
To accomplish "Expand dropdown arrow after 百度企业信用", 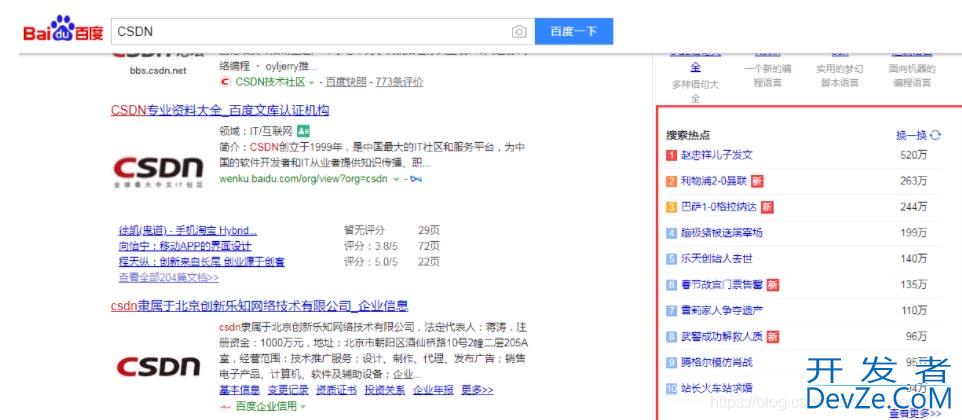I will click(302, 407).
